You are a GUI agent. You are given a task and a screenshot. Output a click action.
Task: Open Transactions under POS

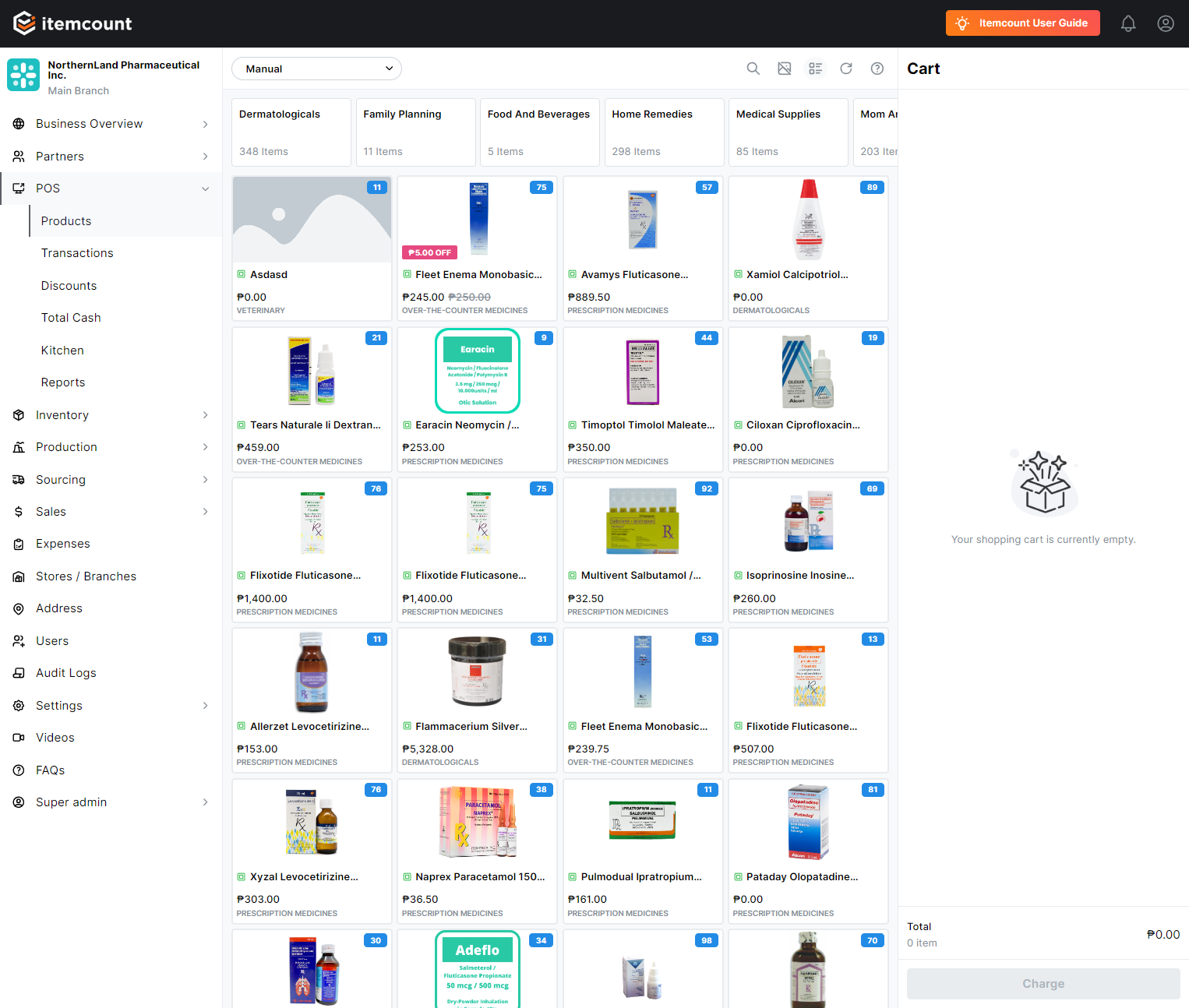tap(77, 253)
